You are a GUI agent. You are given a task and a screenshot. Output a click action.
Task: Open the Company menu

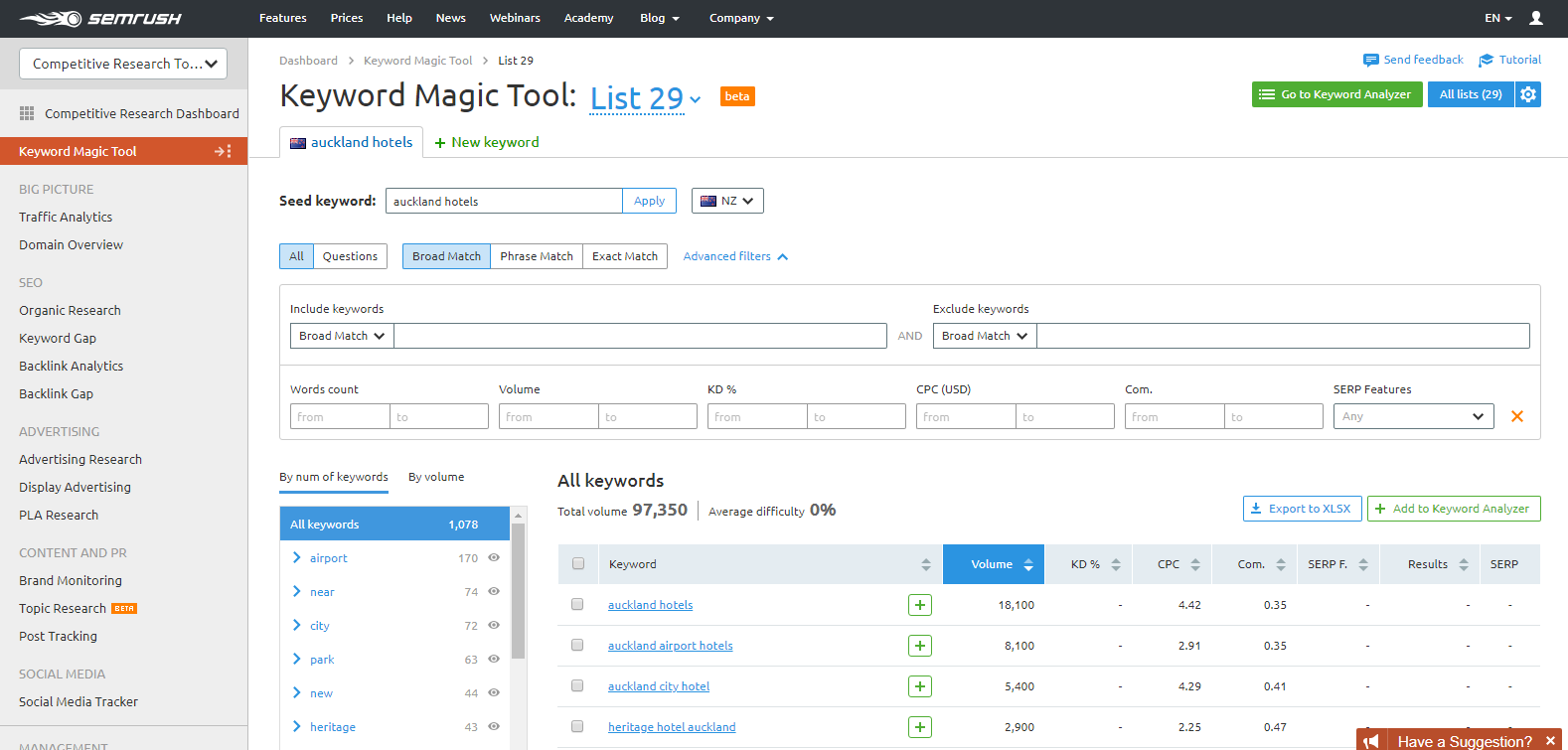[741, 18]
